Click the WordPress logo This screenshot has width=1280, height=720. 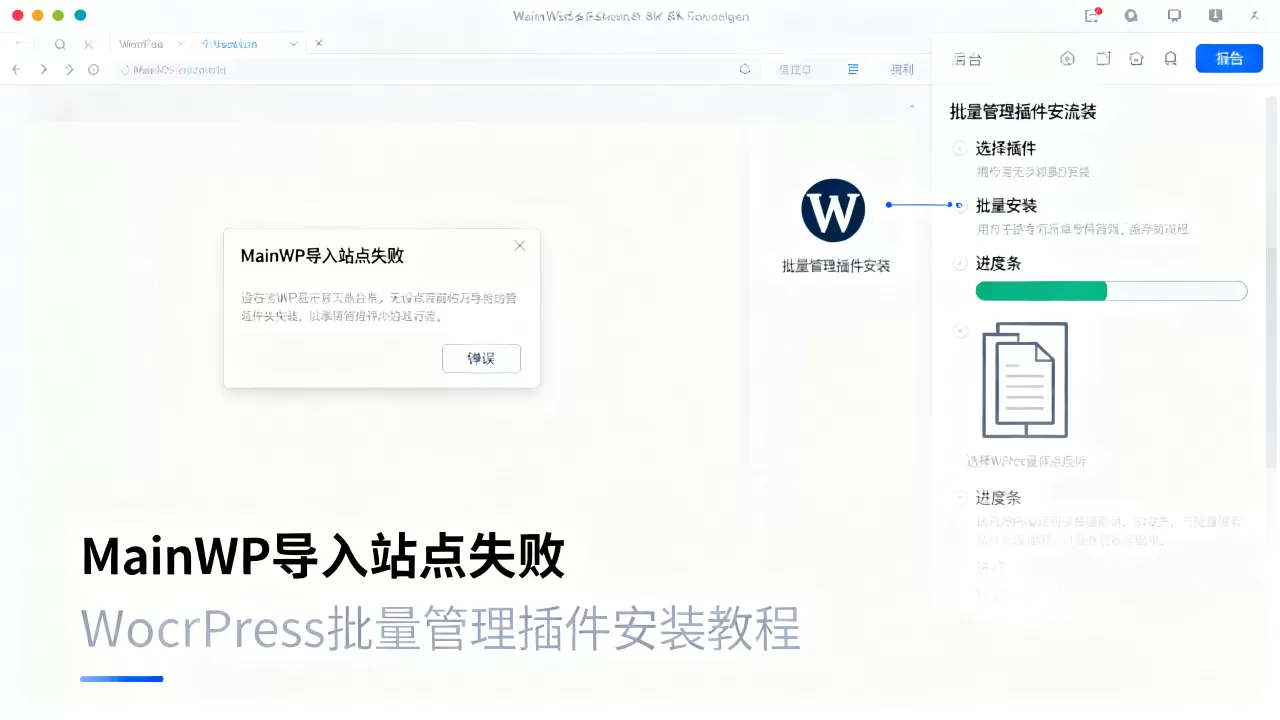coord(833,210)
